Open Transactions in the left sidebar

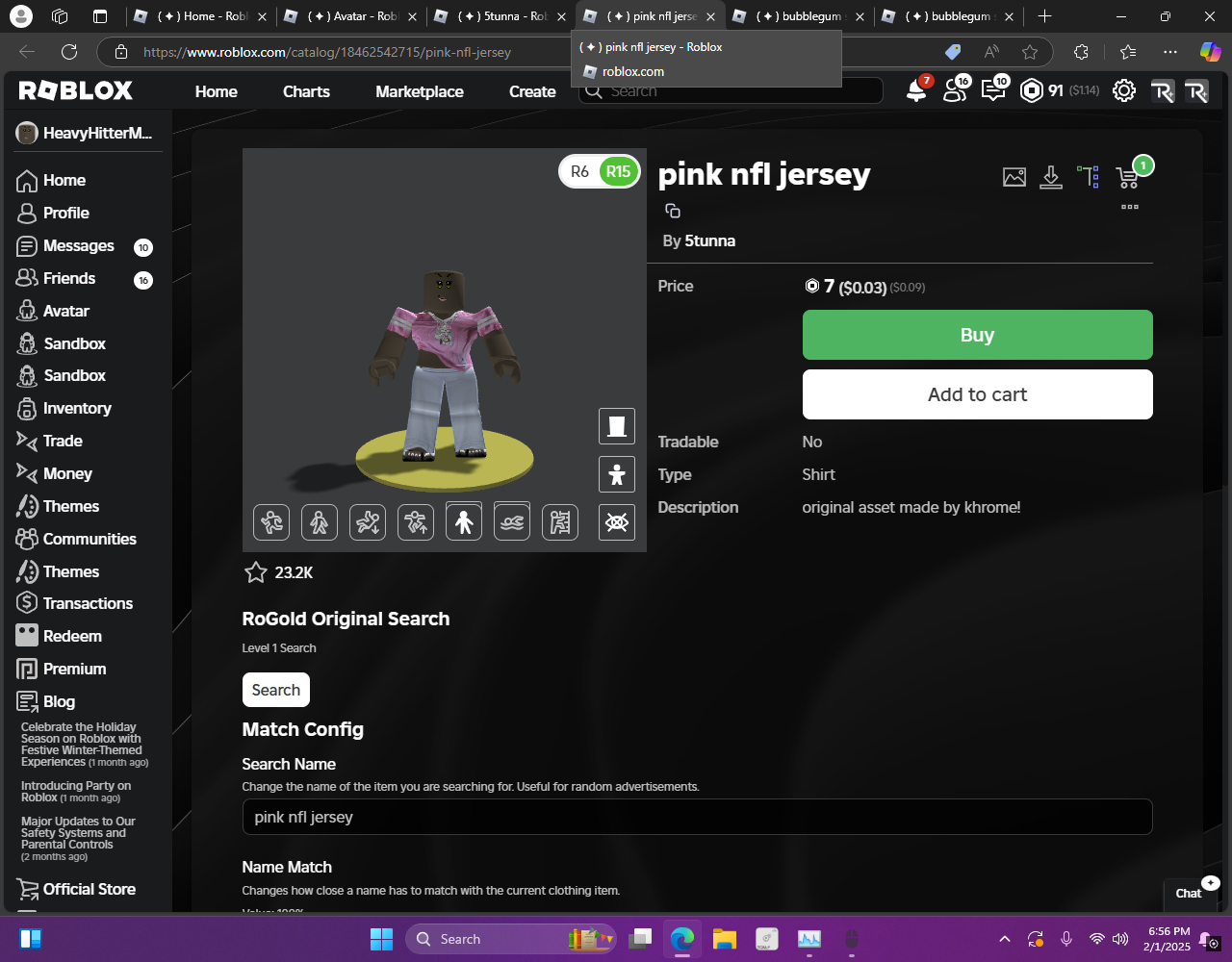pyautogui.click(x=74, y=603)
